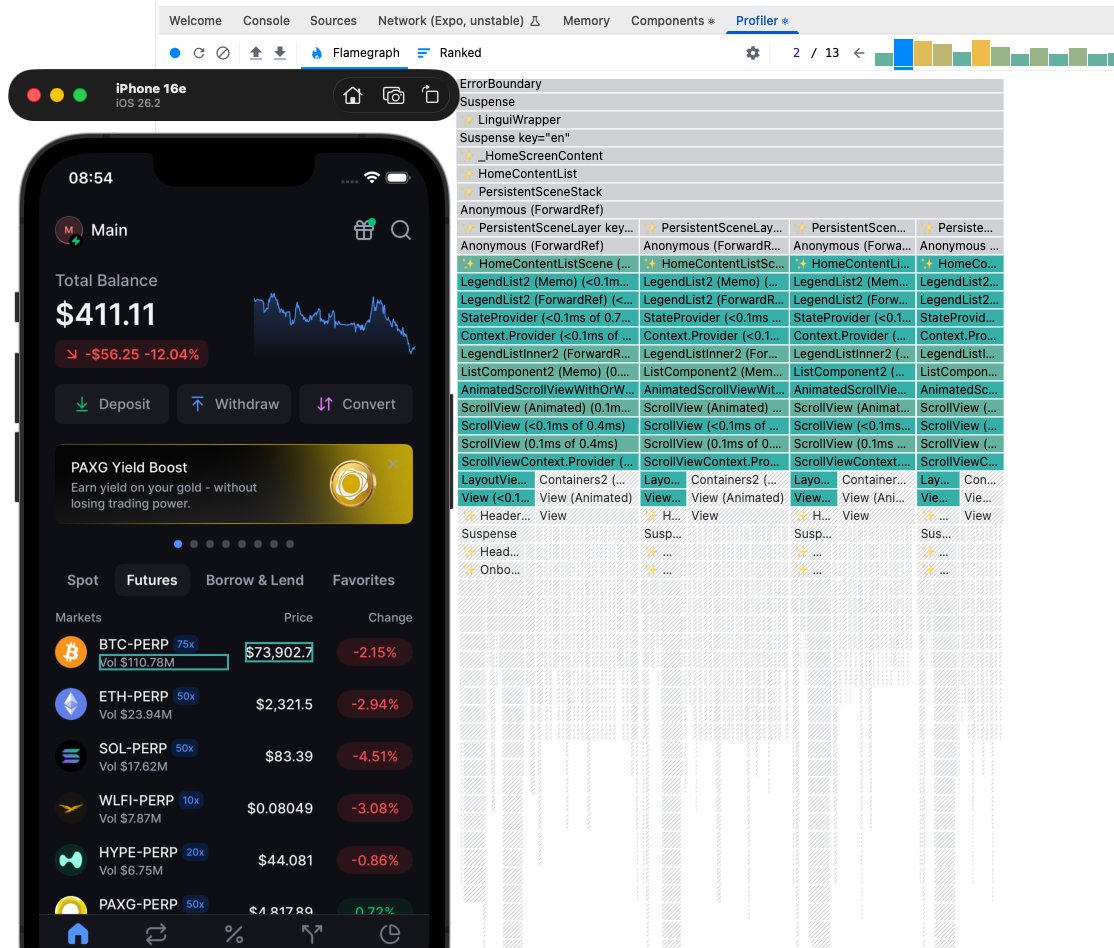
Task: Start profiling with the record button
Action: [175, 53]
